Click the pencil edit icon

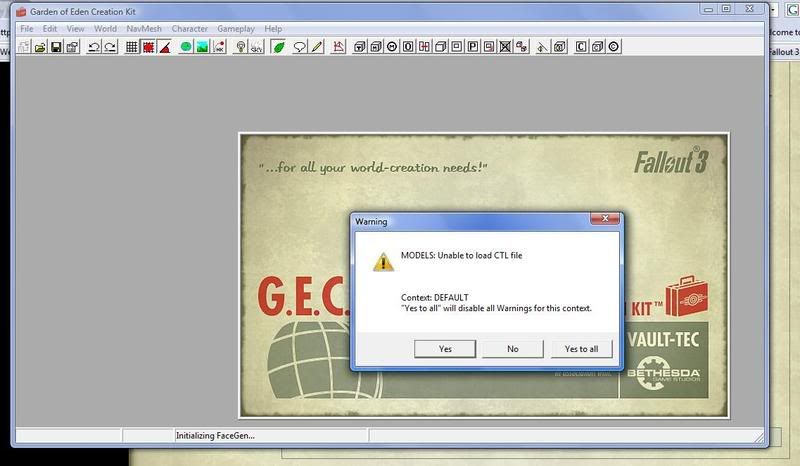[x=316, y=47]
